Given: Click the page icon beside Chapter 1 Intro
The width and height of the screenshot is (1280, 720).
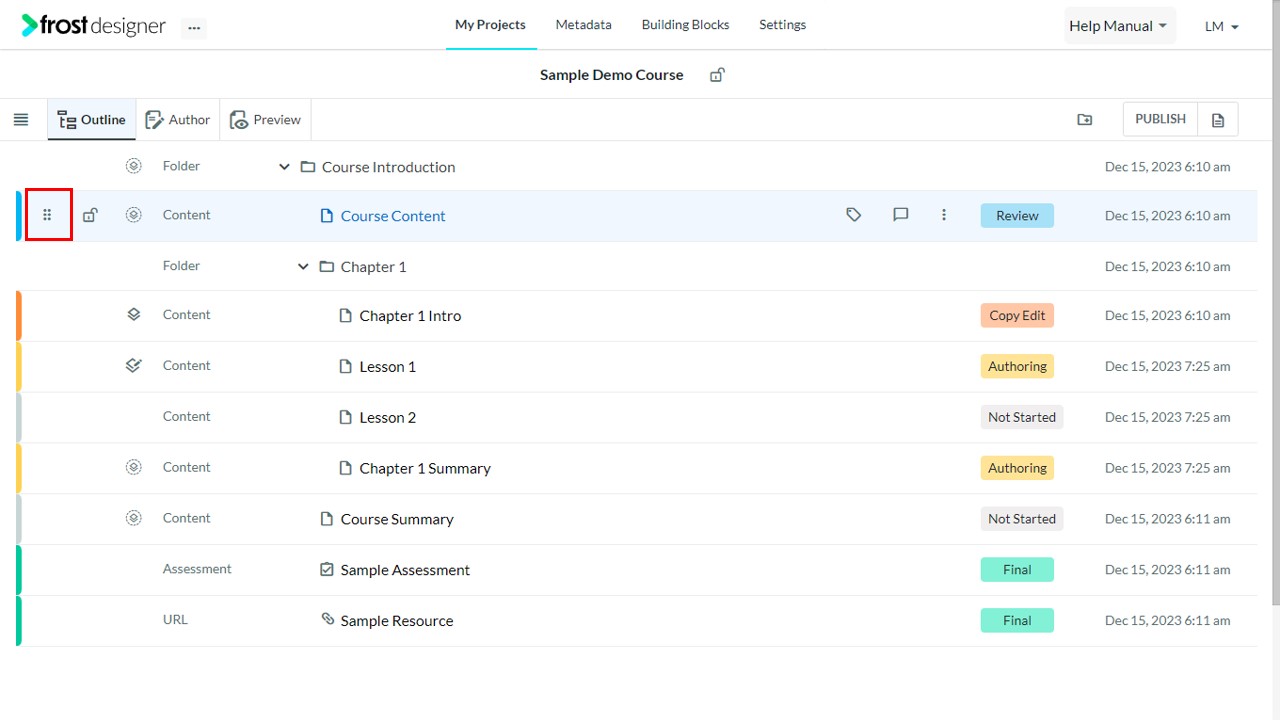Looking at the screenshot, I should pyautogui.click(x=346, y=316).
